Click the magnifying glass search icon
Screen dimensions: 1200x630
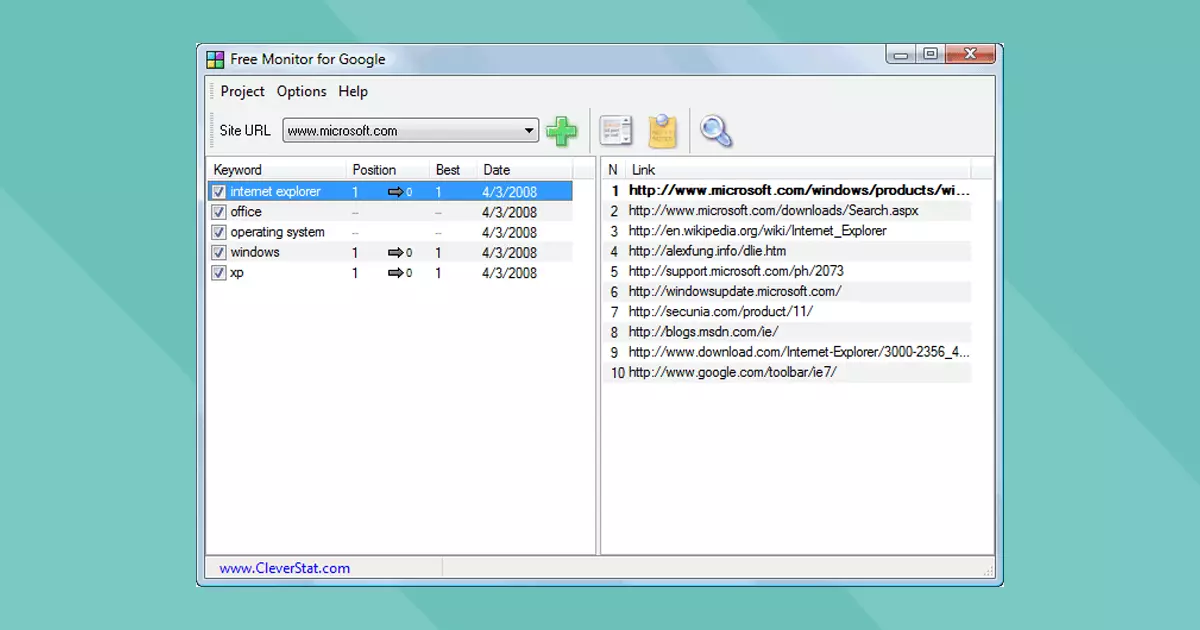coord(716,131)
